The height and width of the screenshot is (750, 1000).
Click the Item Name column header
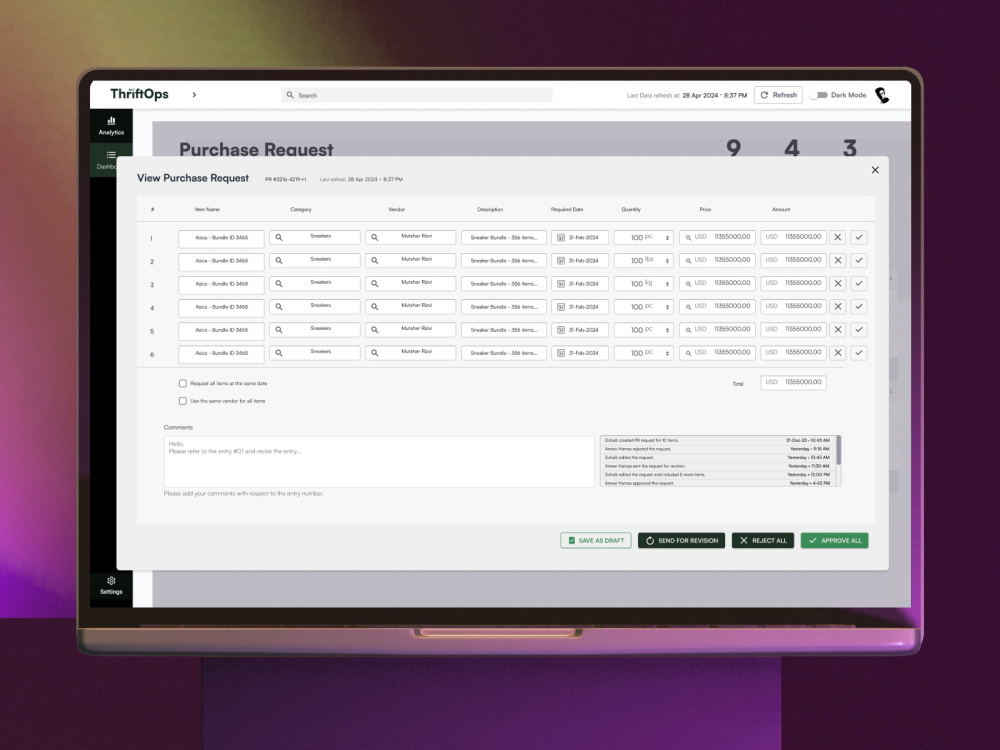207,209
